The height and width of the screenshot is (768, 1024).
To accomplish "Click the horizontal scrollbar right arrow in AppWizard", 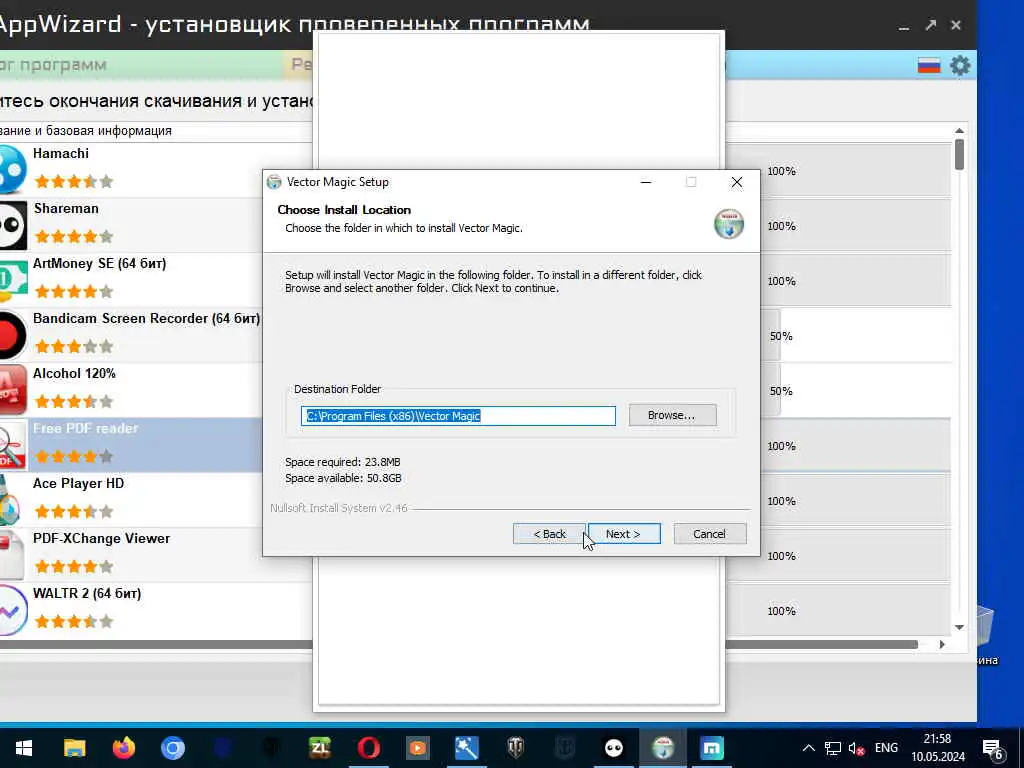I will click(x=942, y=645).
